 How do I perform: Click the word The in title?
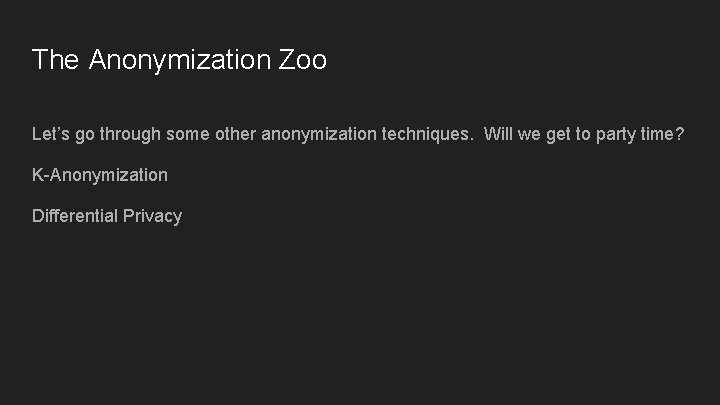click(55, 60)
